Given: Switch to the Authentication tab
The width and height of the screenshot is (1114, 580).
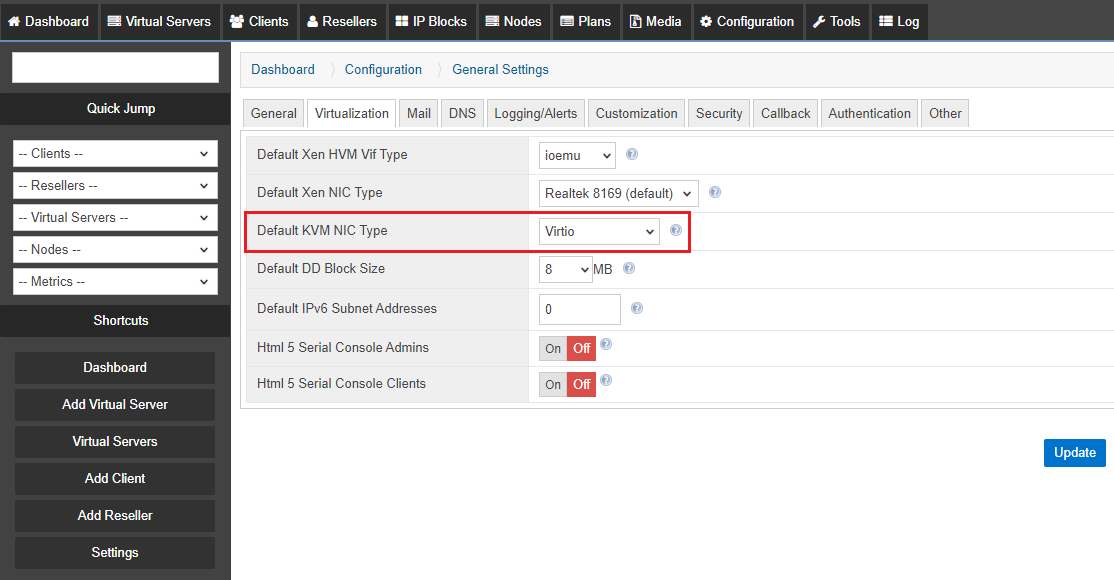Looking at the screenshot, I should (x=870, y=114).
